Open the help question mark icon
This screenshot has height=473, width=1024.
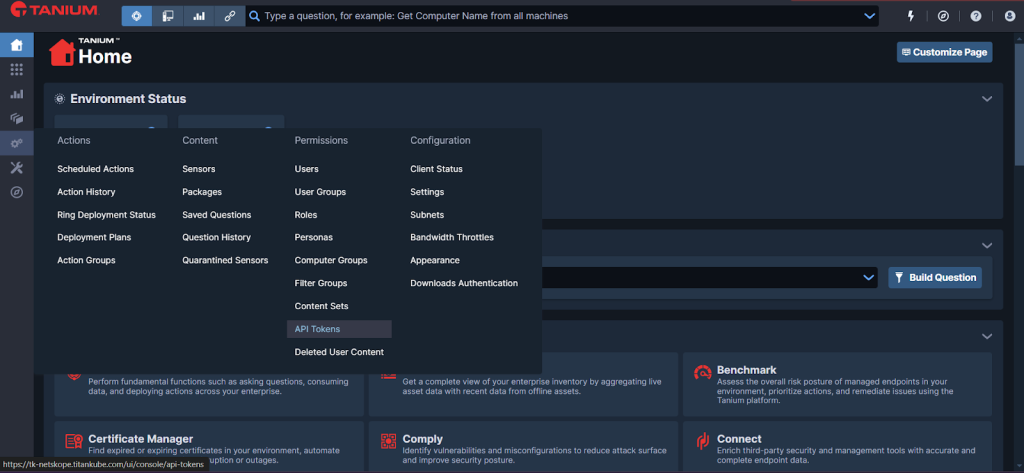pos(976,16)
